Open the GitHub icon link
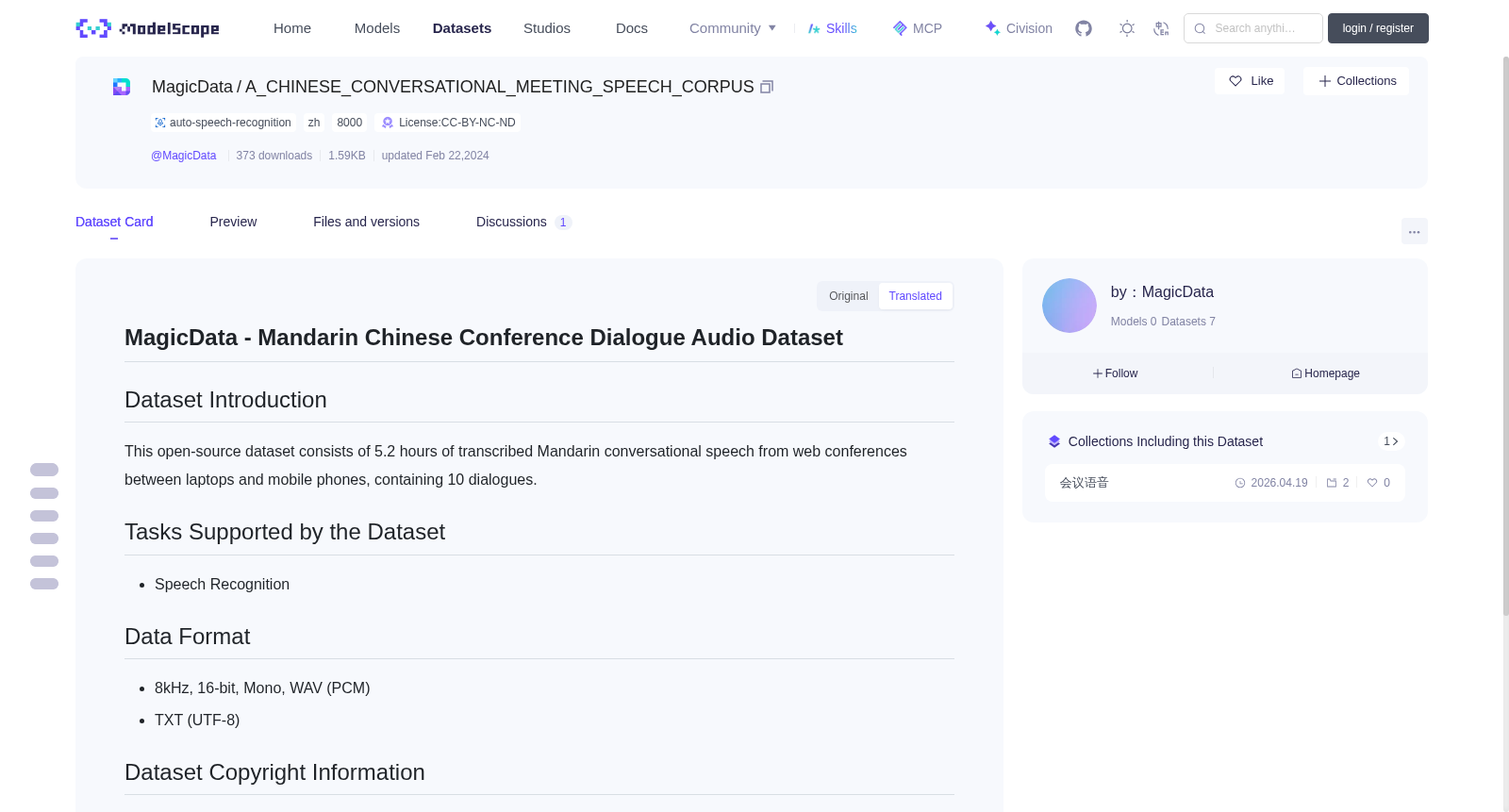 click(1084, 28)
